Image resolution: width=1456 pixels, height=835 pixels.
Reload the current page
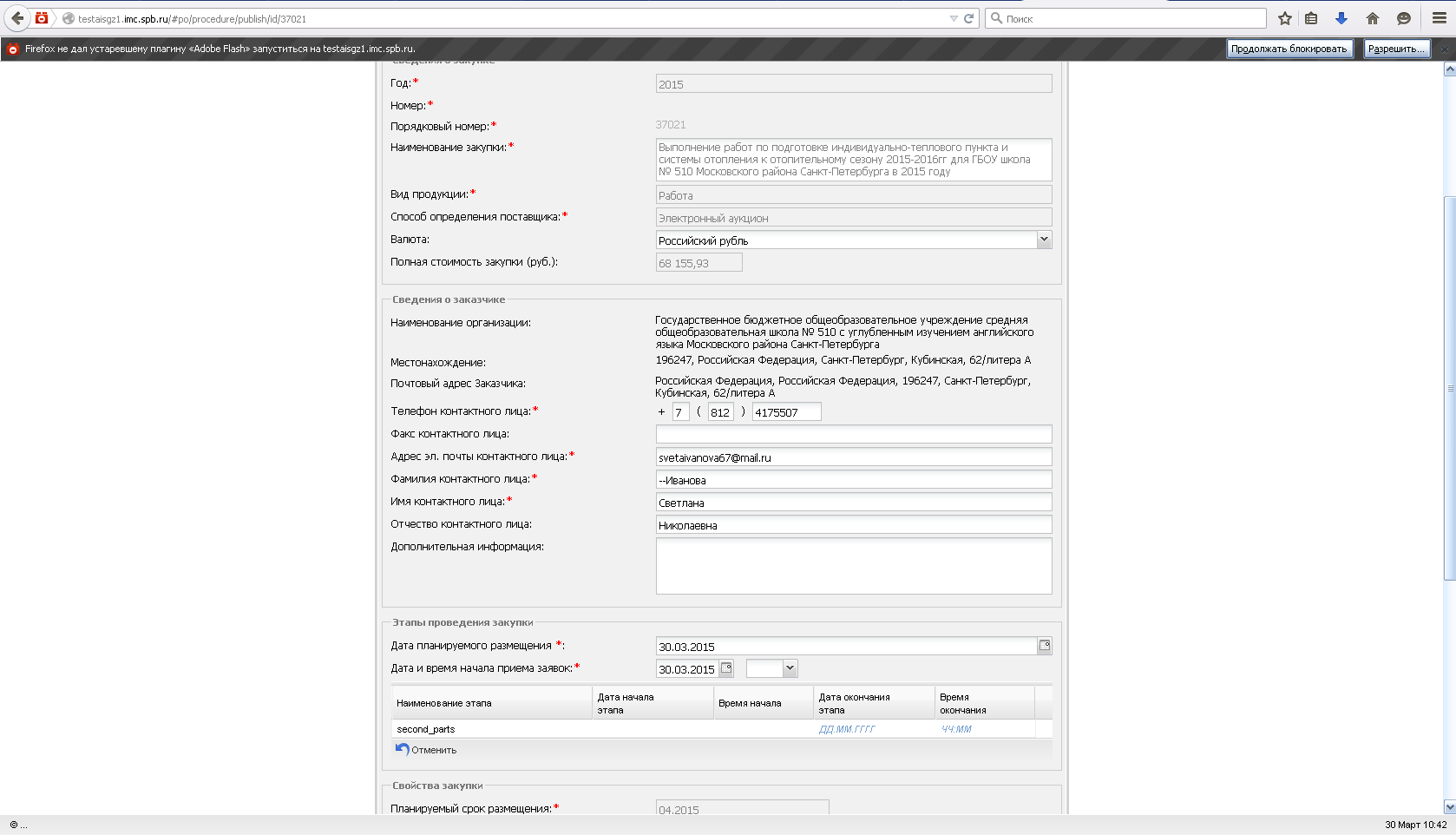point(969,18)
